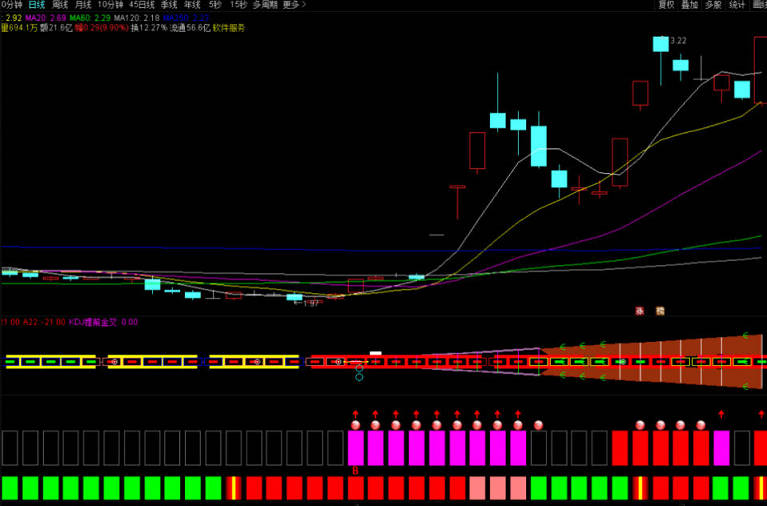Viewport: 767px width, 506px height.
Task: Switch to the 日线 daily chart period
Action: tap(37, 5)
